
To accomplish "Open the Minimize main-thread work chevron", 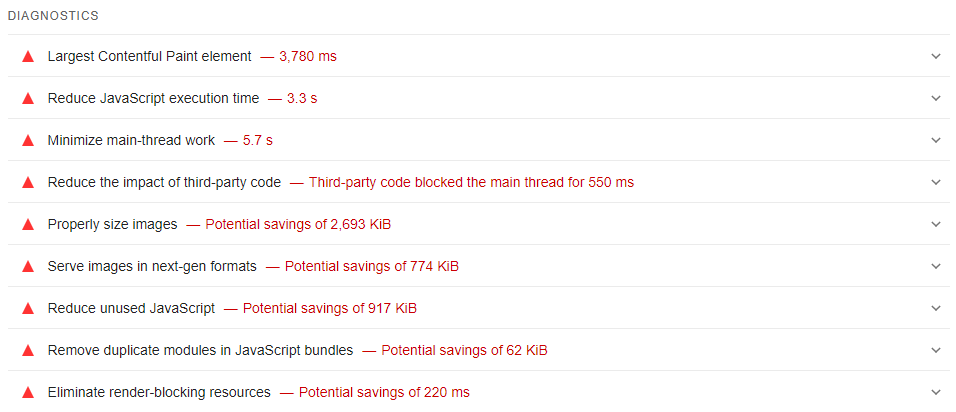I will tap(935, 140).
